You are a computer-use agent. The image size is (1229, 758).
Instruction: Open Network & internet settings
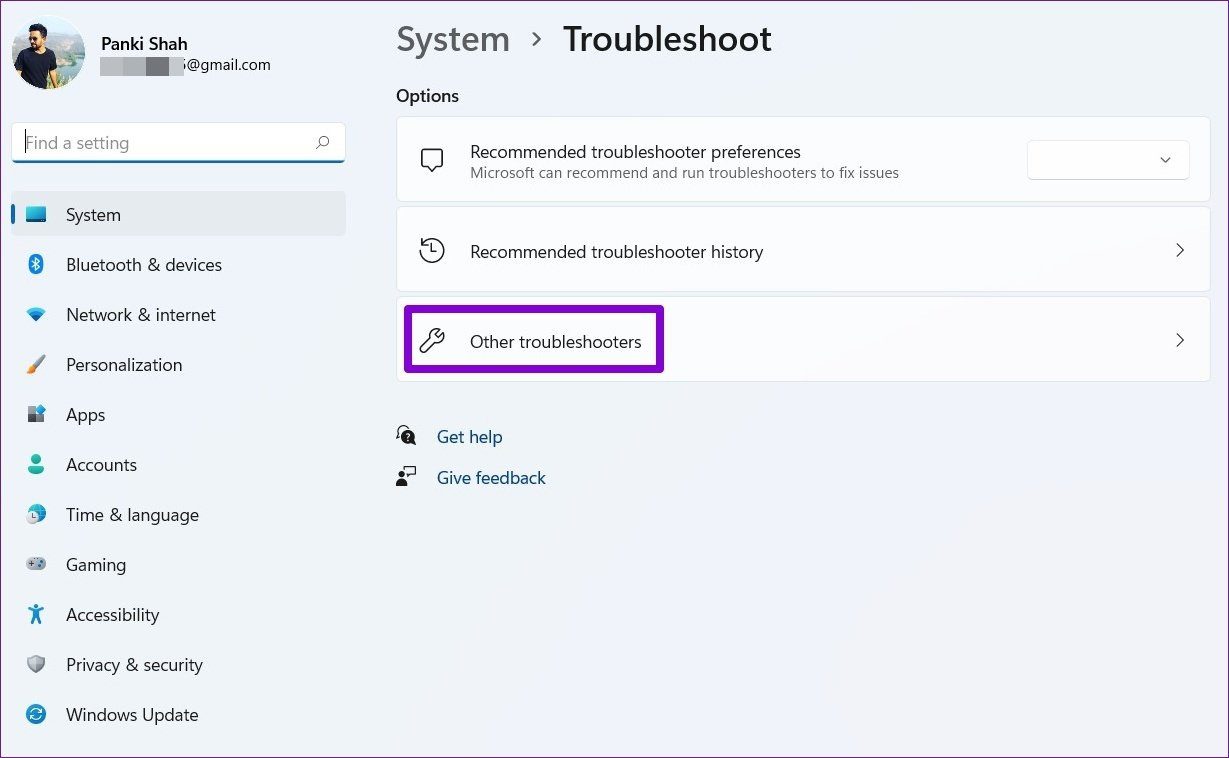tap(178, 315)
